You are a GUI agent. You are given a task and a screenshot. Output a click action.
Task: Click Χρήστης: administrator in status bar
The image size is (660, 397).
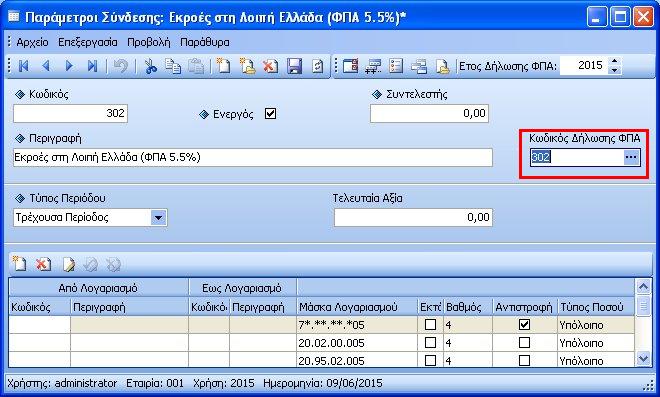[x=62, y=384]
